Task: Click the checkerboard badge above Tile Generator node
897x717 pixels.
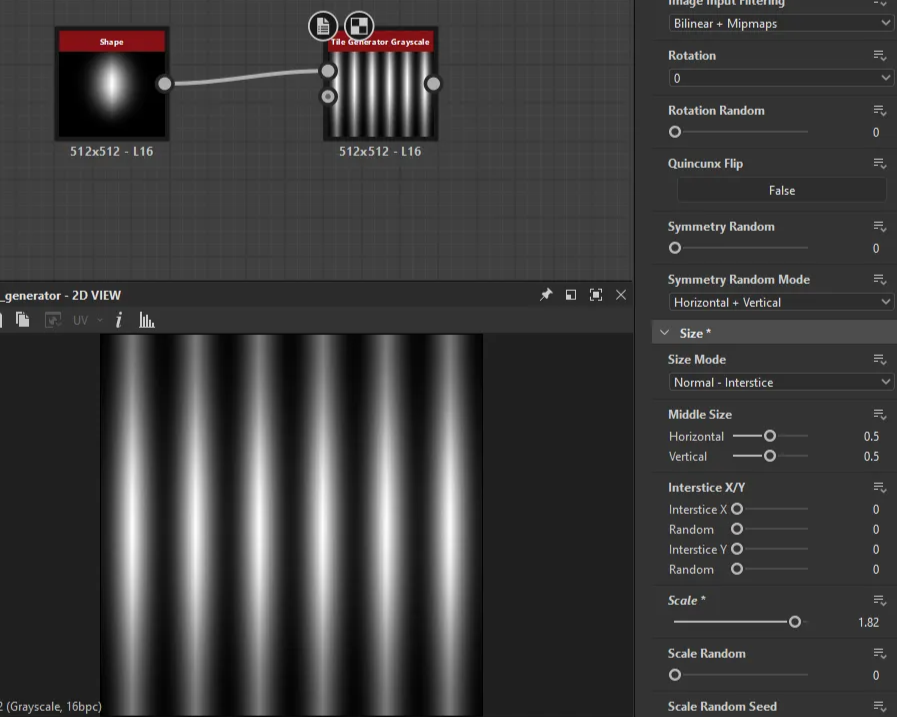Action: pos(358,26)
